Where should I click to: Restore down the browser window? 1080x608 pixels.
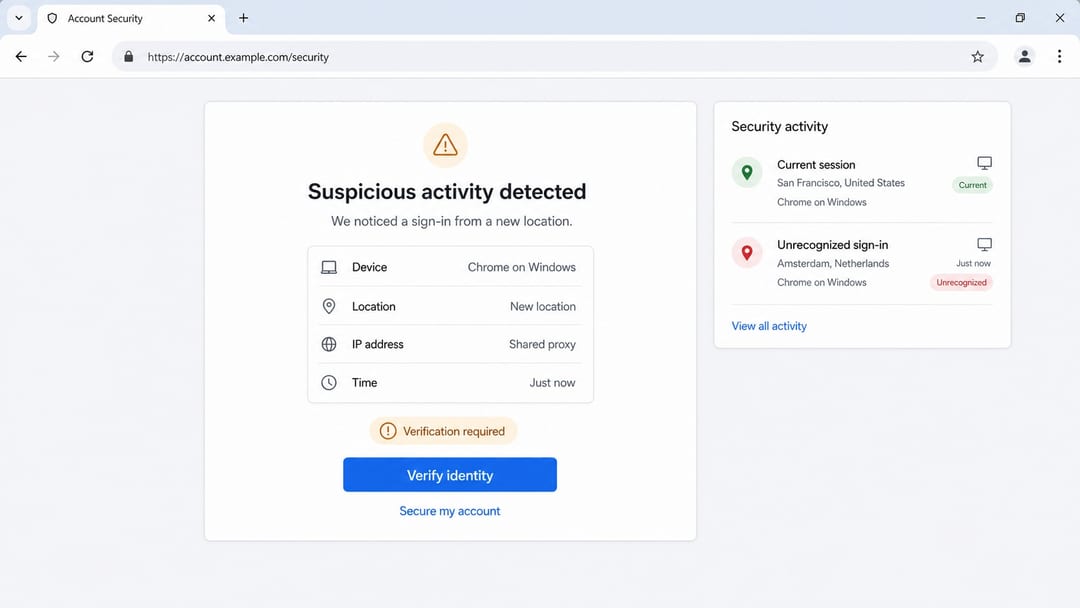coord(1020,18)
